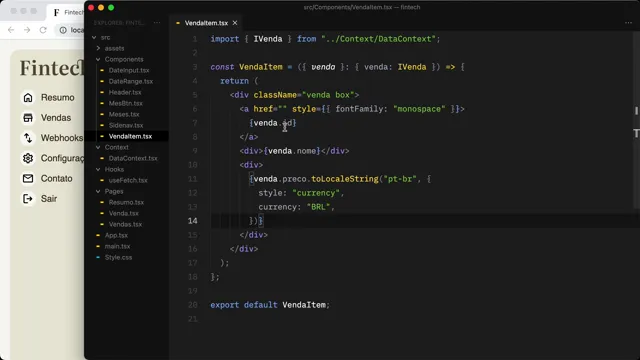Viewport: 640px width, 360px height.
Task: Click export default VendaItem line
Action: [x=270, y=305]
